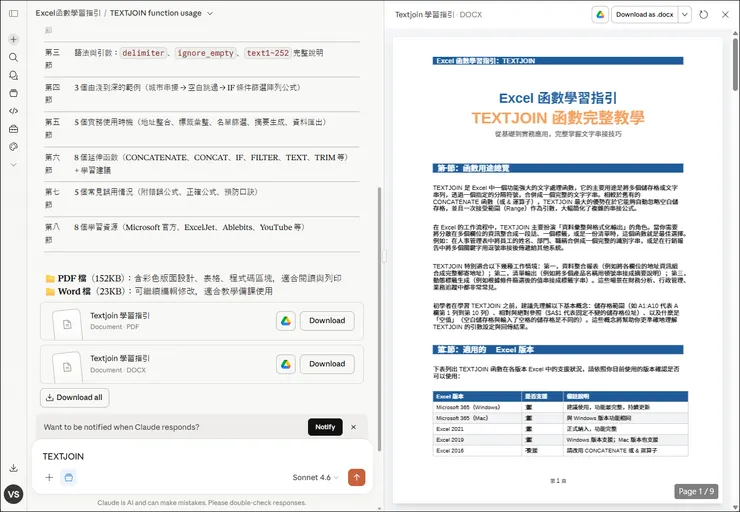Image resolution: width=740 pixels, height=512 pixels.
Task: Open the Code icon in sidebar
Action: point(13,111)
